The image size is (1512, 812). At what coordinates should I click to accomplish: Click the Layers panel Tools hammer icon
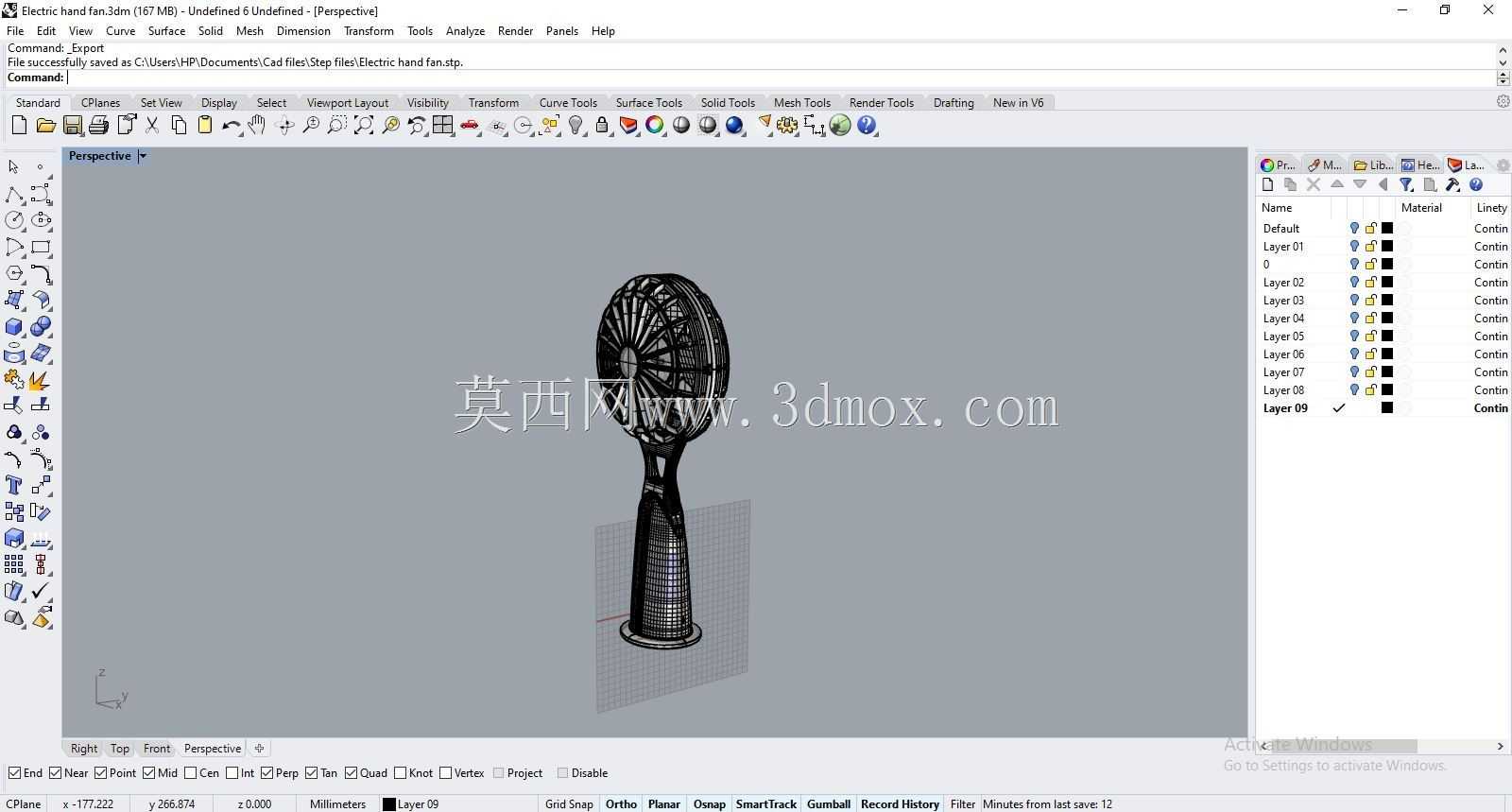click(1452, 185)
